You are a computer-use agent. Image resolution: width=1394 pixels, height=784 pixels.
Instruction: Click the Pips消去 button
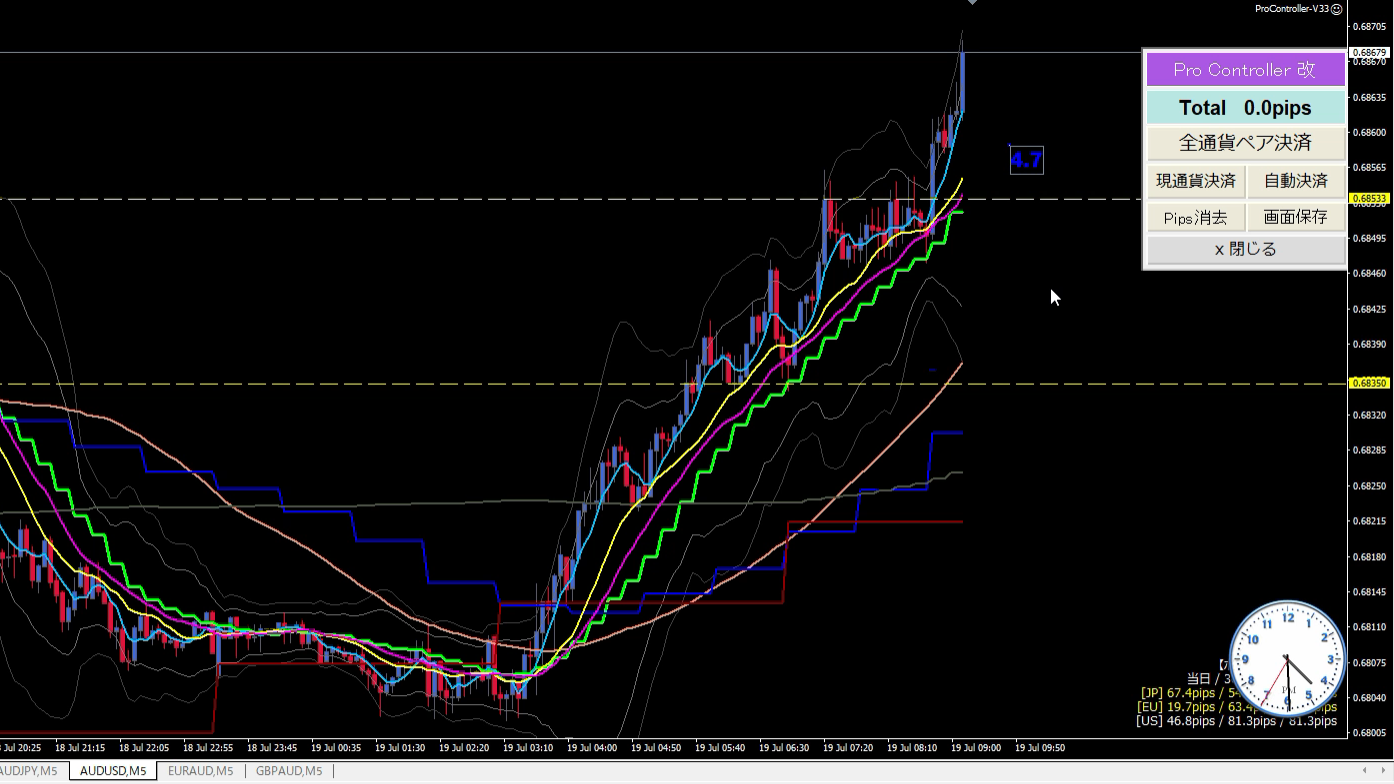pyautogui.click(x=1195, y=217)
